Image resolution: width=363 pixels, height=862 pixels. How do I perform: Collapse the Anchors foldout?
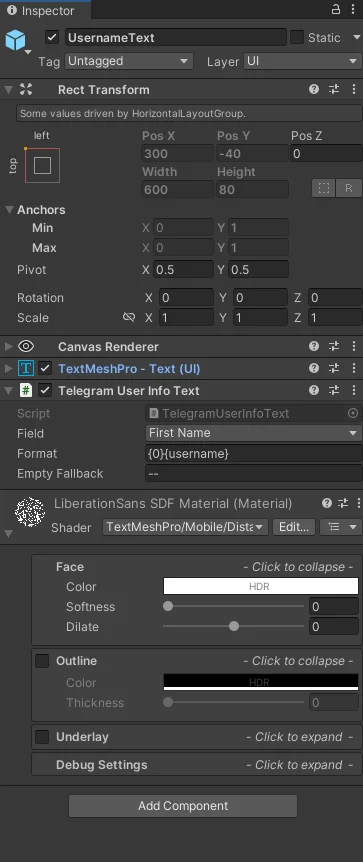(x=9, y=209)
